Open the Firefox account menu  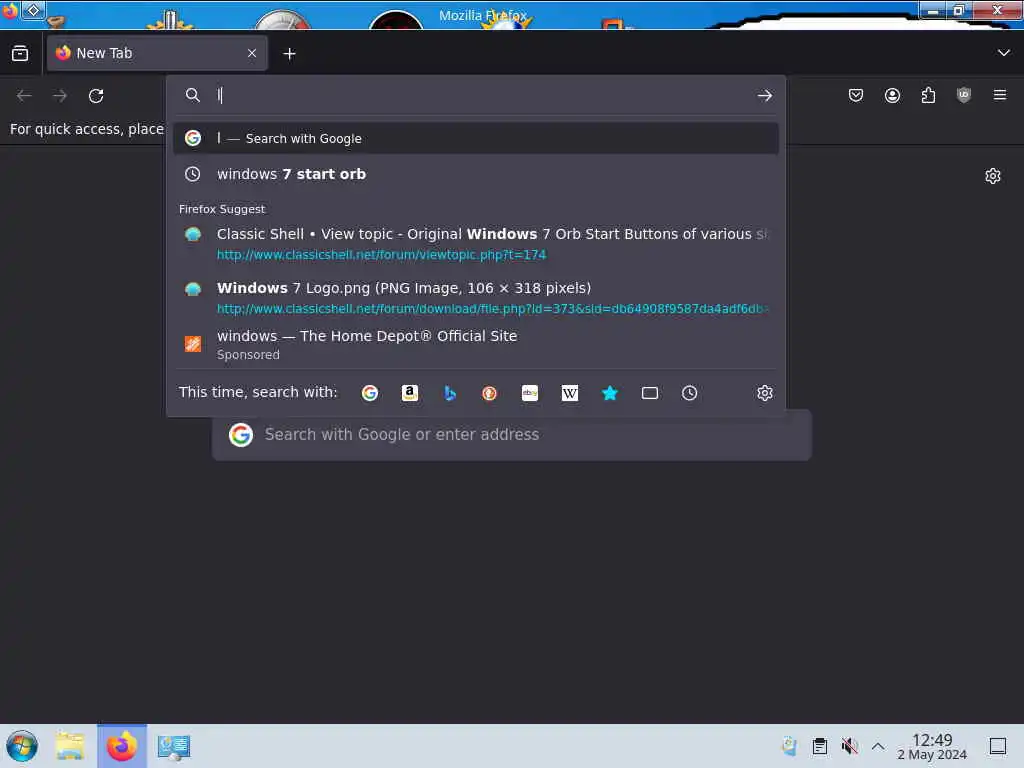pos(892,95)
